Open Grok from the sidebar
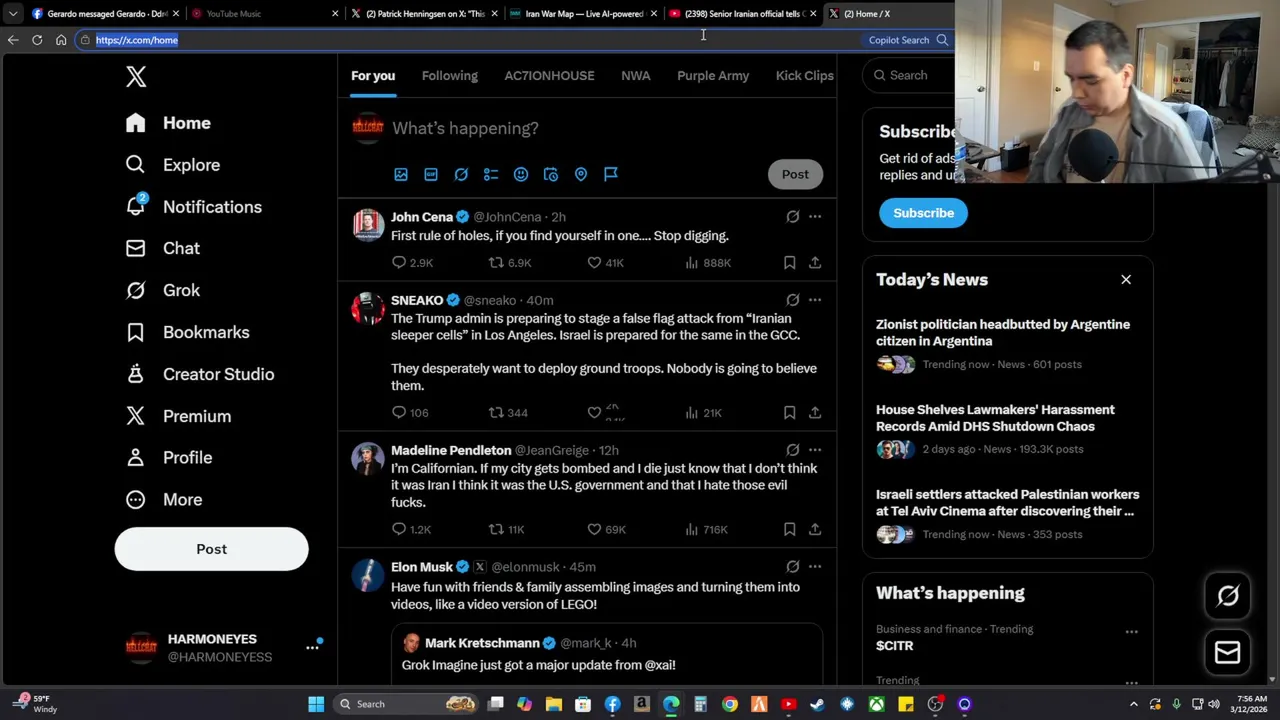Viewport: 1280px width, 720px height. coord(162,290)
